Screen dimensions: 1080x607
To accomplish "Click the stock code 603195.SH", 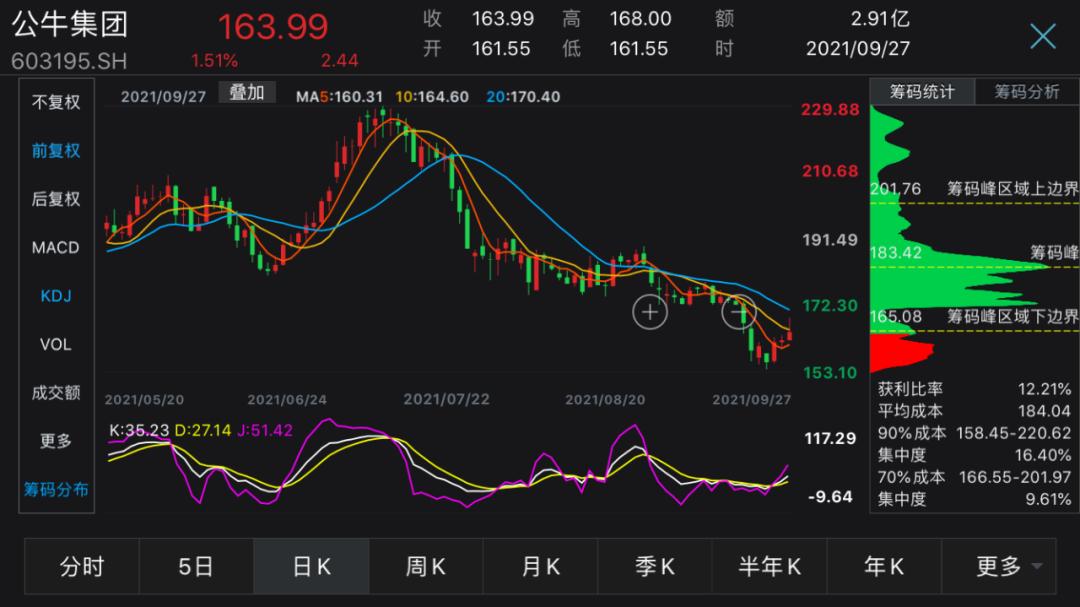I will (69, 61).
